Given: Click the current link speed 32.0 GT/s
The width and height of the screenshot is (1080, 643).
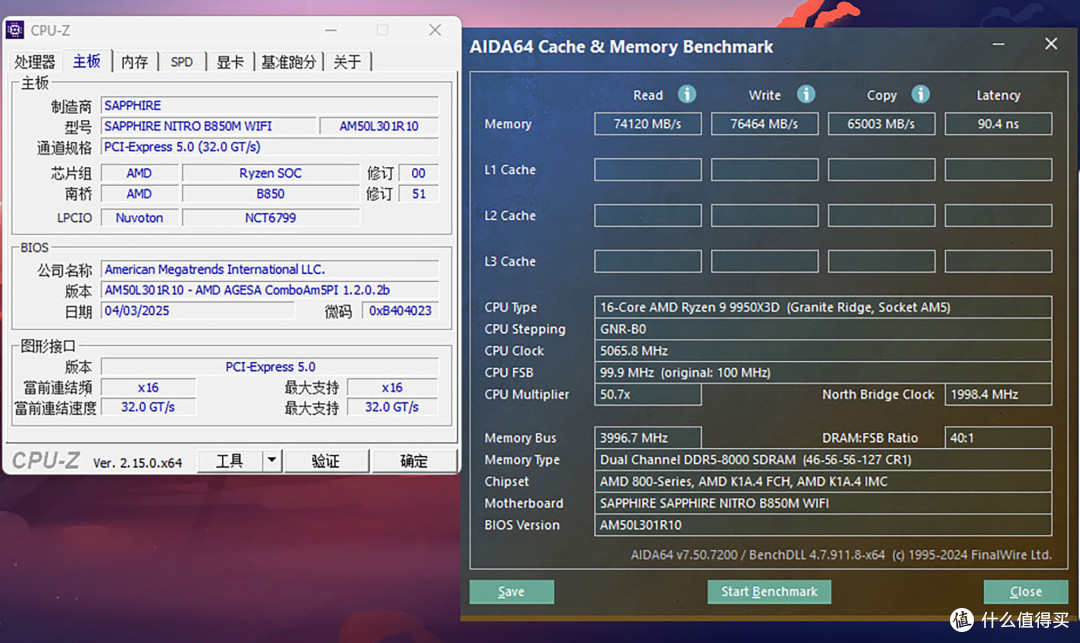Looking at the screenshot, I should click(148, 407).
